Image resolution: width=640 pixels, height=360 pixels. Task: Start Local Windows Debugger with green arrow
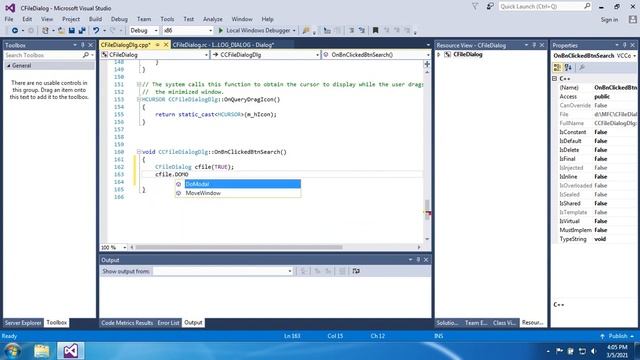(x=221, y=31)
